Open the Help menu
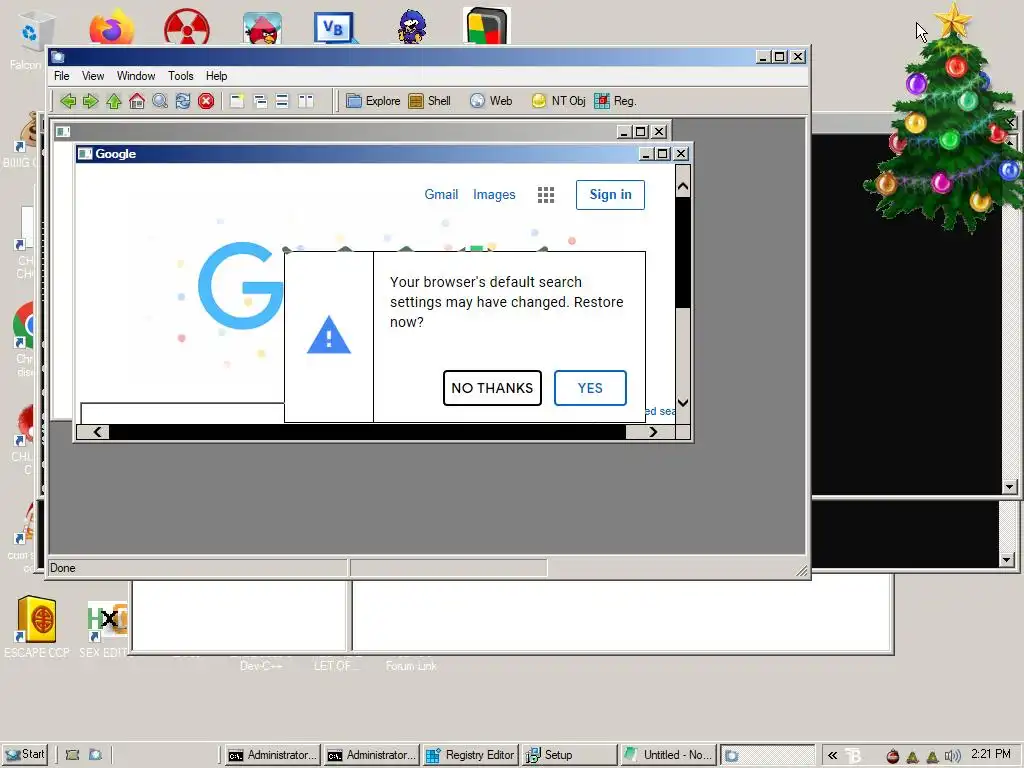 [216, 76]
